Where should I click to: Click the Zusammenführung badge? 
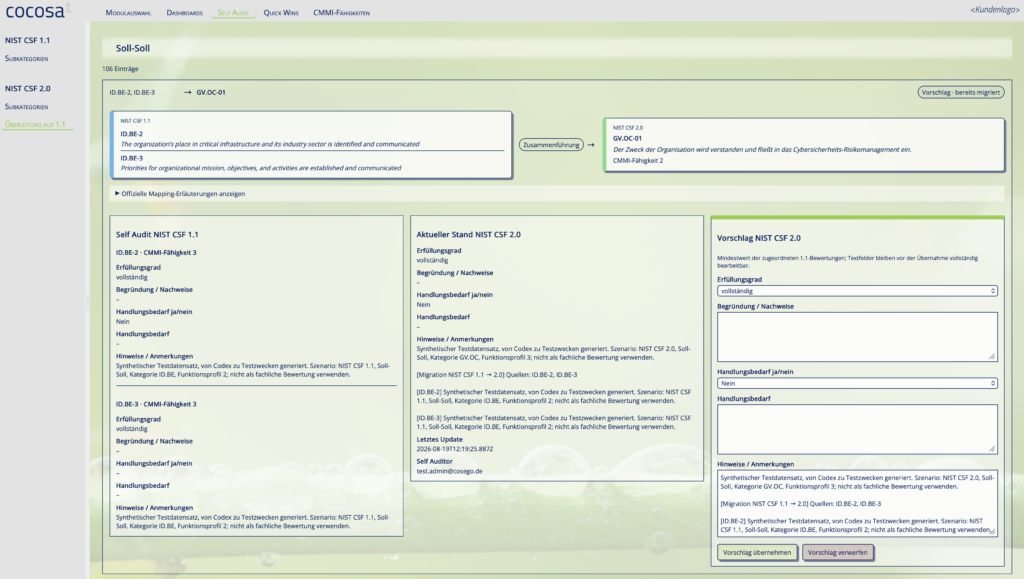(x=551, y=145)
